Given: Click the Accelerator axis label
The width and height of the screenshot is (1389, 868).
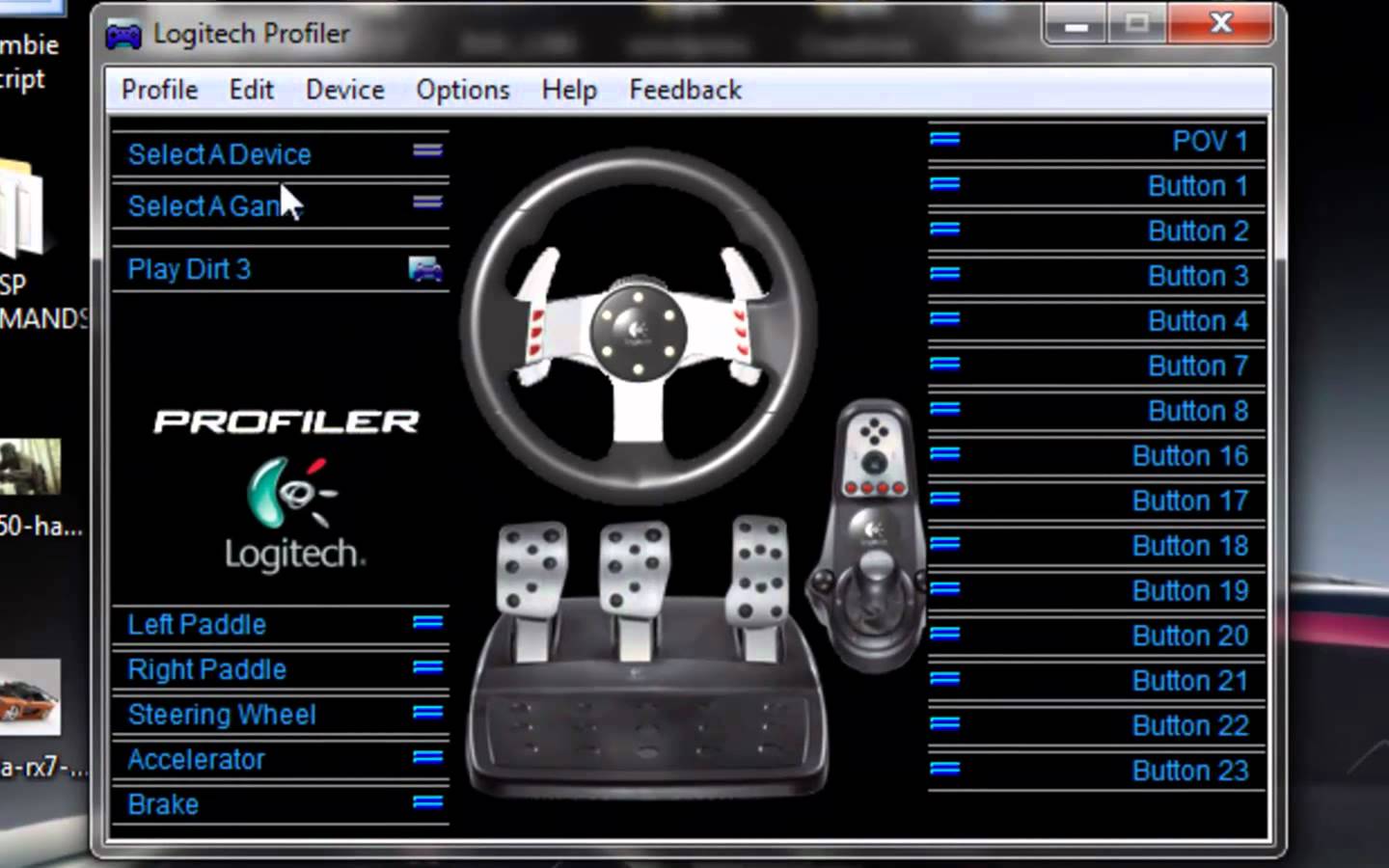Looking at the screenshot, I should click(196, 760).
